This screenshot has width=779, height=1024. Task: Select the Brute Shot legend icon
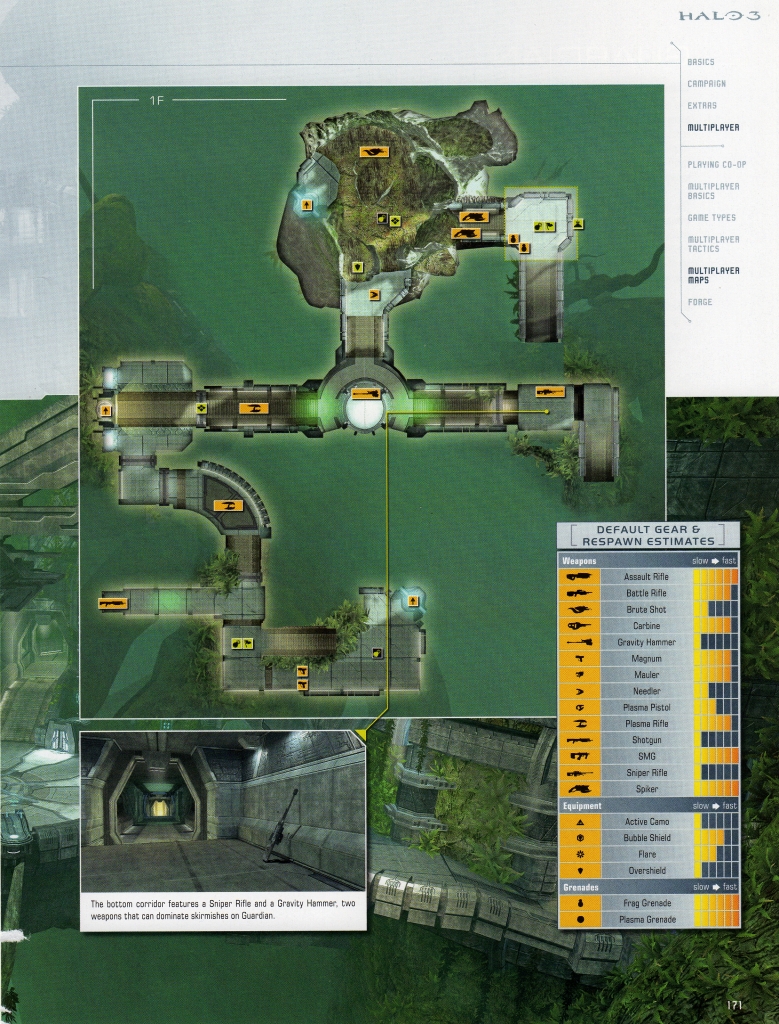(579, 609)
